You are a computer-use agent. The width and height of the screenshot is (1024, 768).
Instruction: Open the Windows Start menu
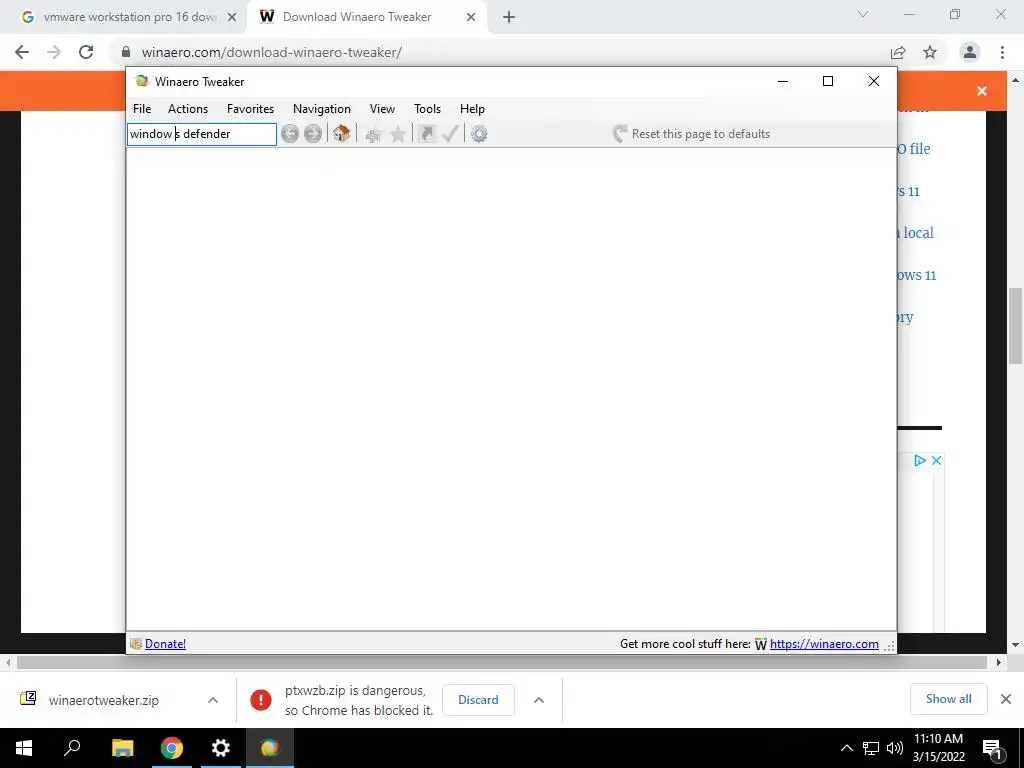tap(24, 748)
